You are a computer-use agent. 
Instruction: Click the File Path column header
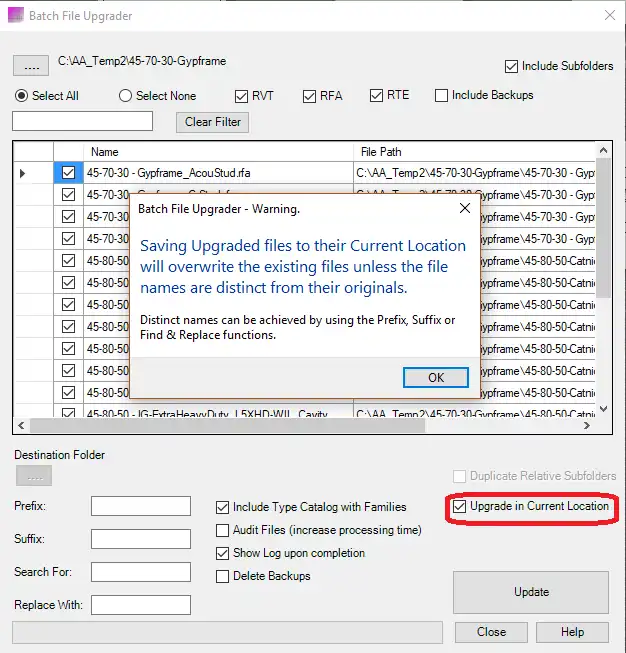tap(474, 152)
